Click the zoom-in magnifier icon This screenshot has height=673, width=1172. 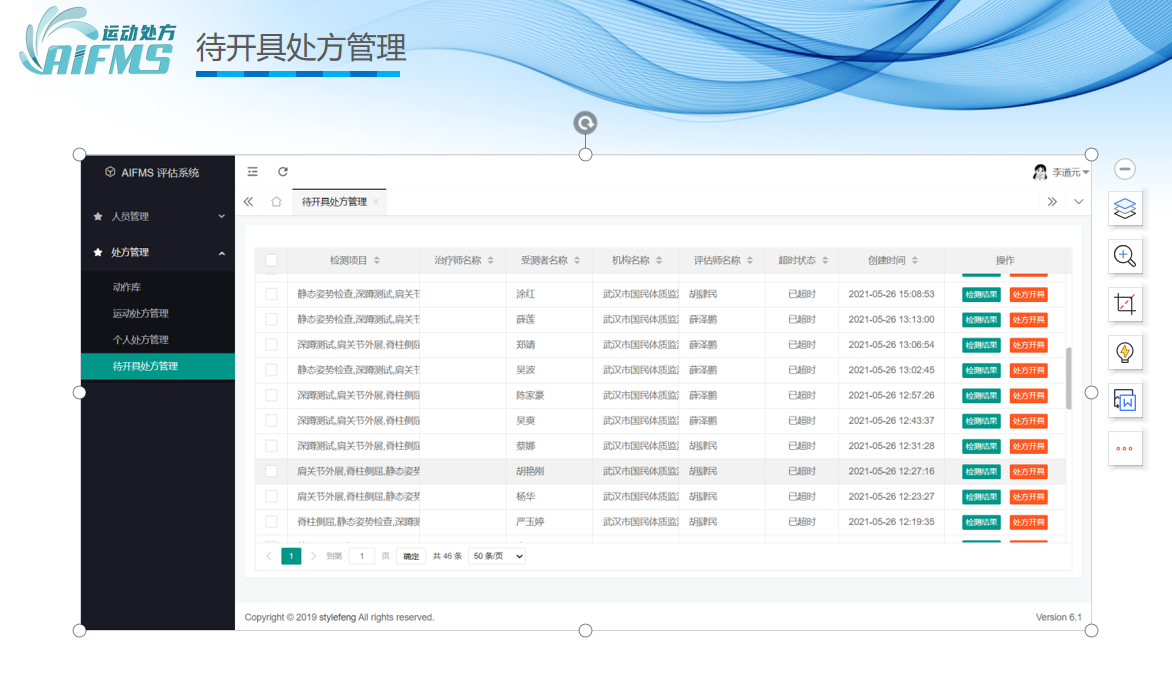pos(1125,256)
